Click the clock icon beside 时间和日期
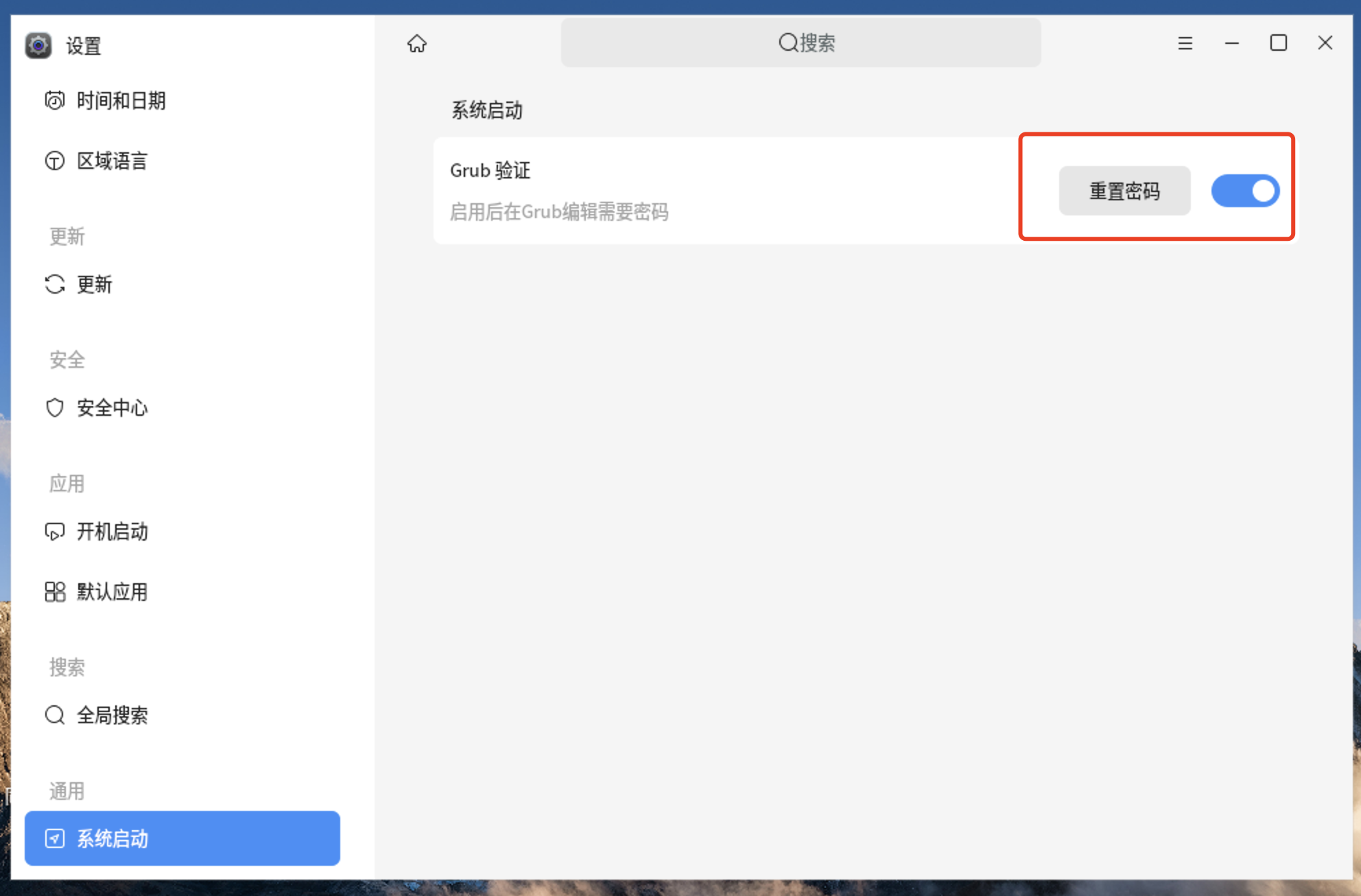Viewport: 1361px width, 896px height. coord(55,101)
